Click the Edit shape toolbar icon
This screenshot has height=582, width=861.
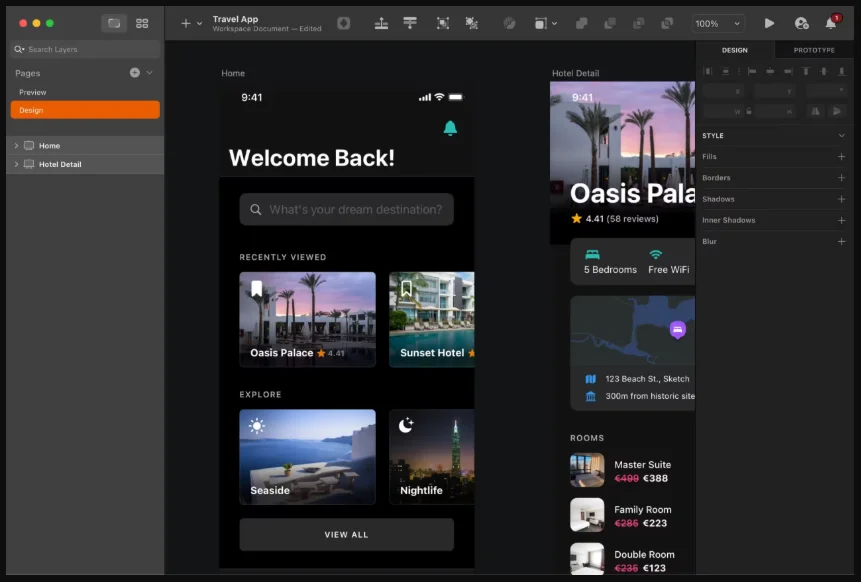(x=509, y=23)
